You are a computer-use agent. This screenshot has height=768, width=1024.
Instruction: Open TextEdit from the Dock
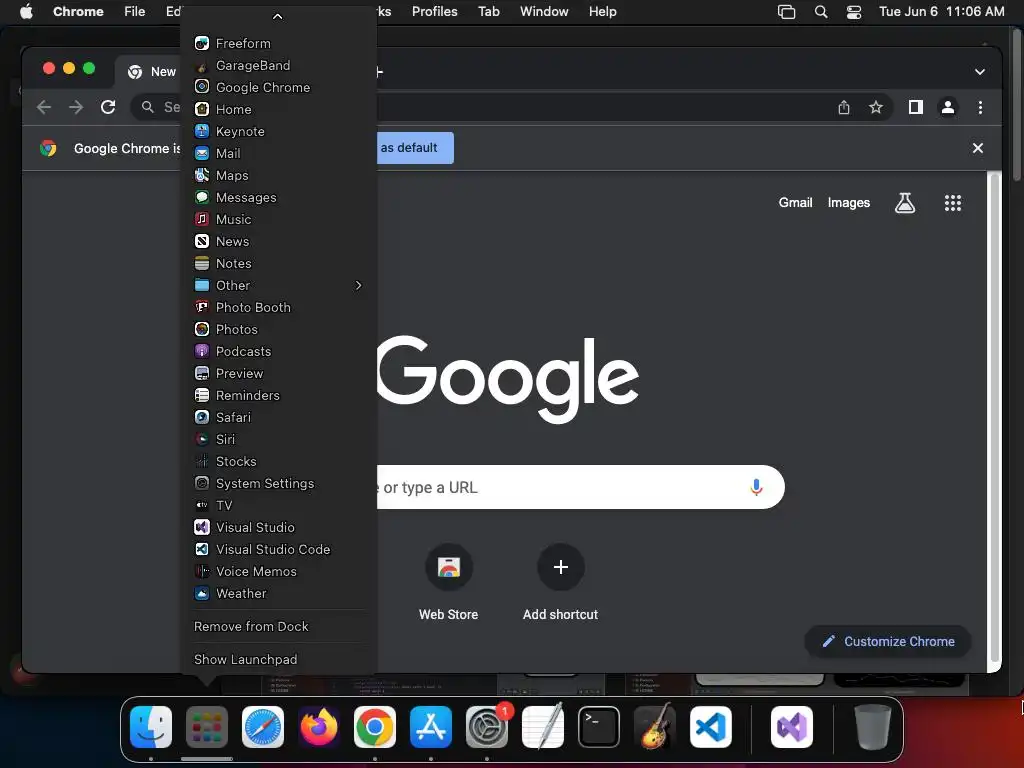(543, 727)
